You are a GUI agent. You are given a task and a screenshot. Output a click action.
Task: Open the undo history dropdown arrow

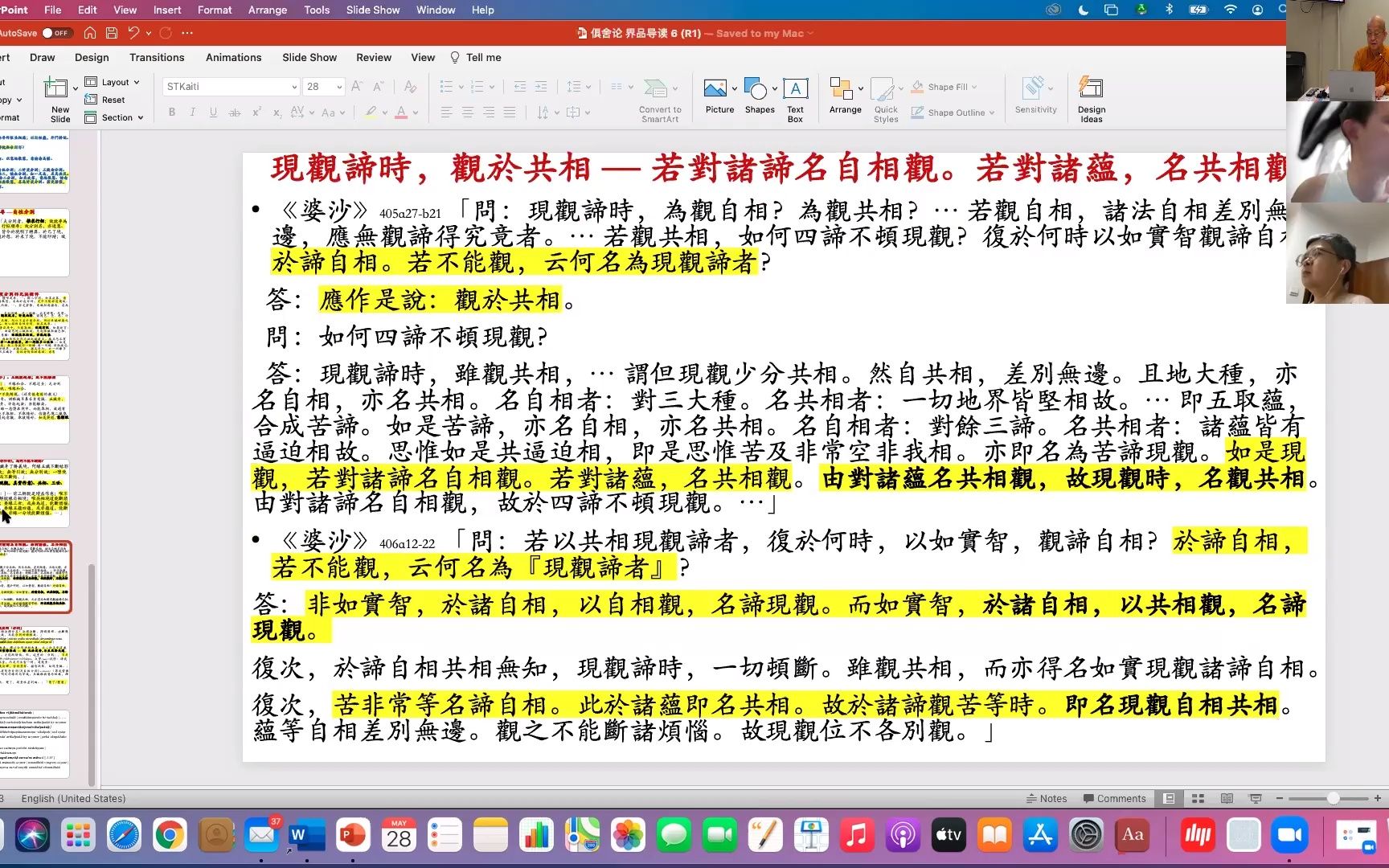tap(149, 33)
